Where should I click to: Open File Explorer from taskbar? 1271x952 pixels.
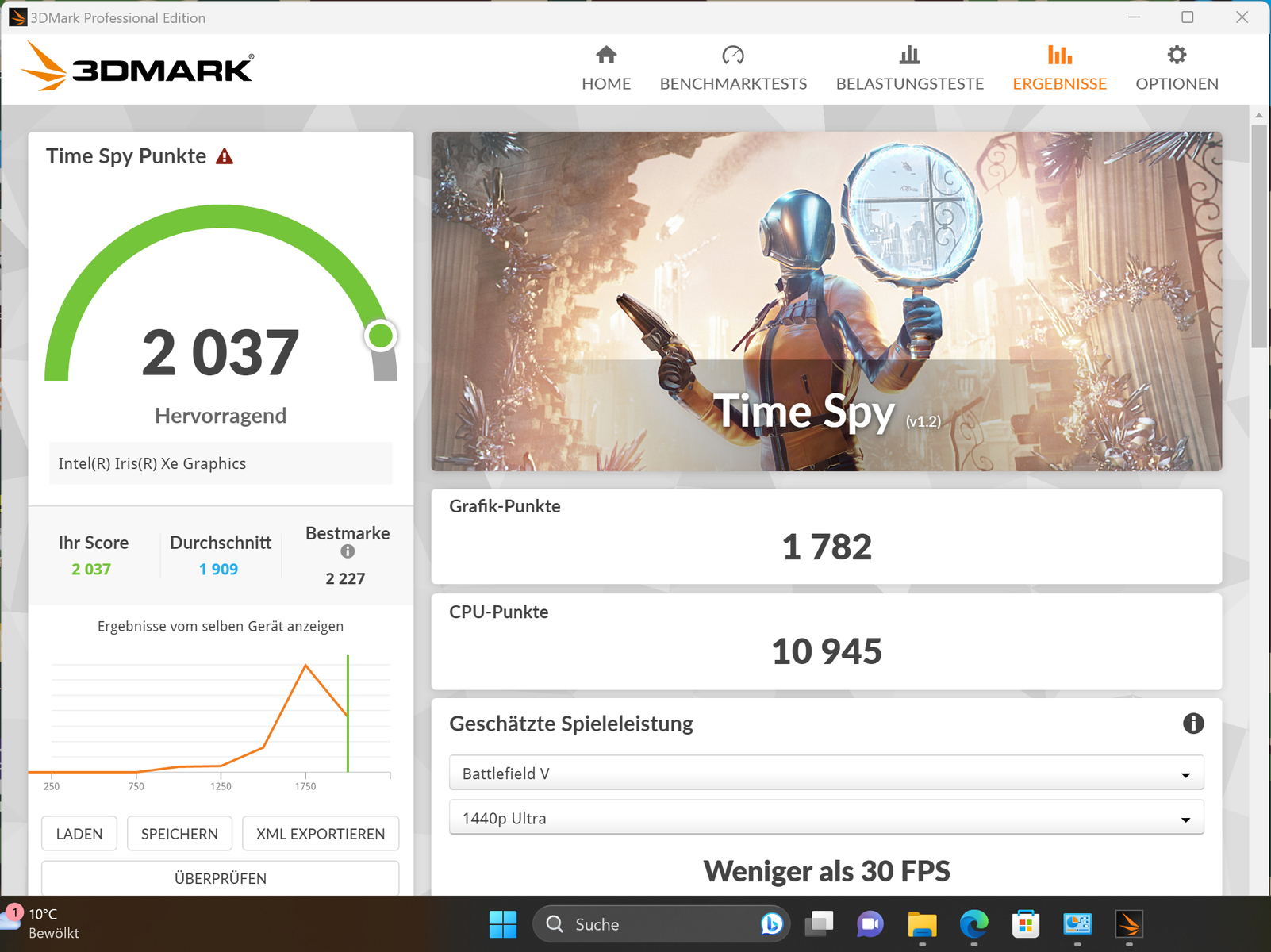click(922, 924)
